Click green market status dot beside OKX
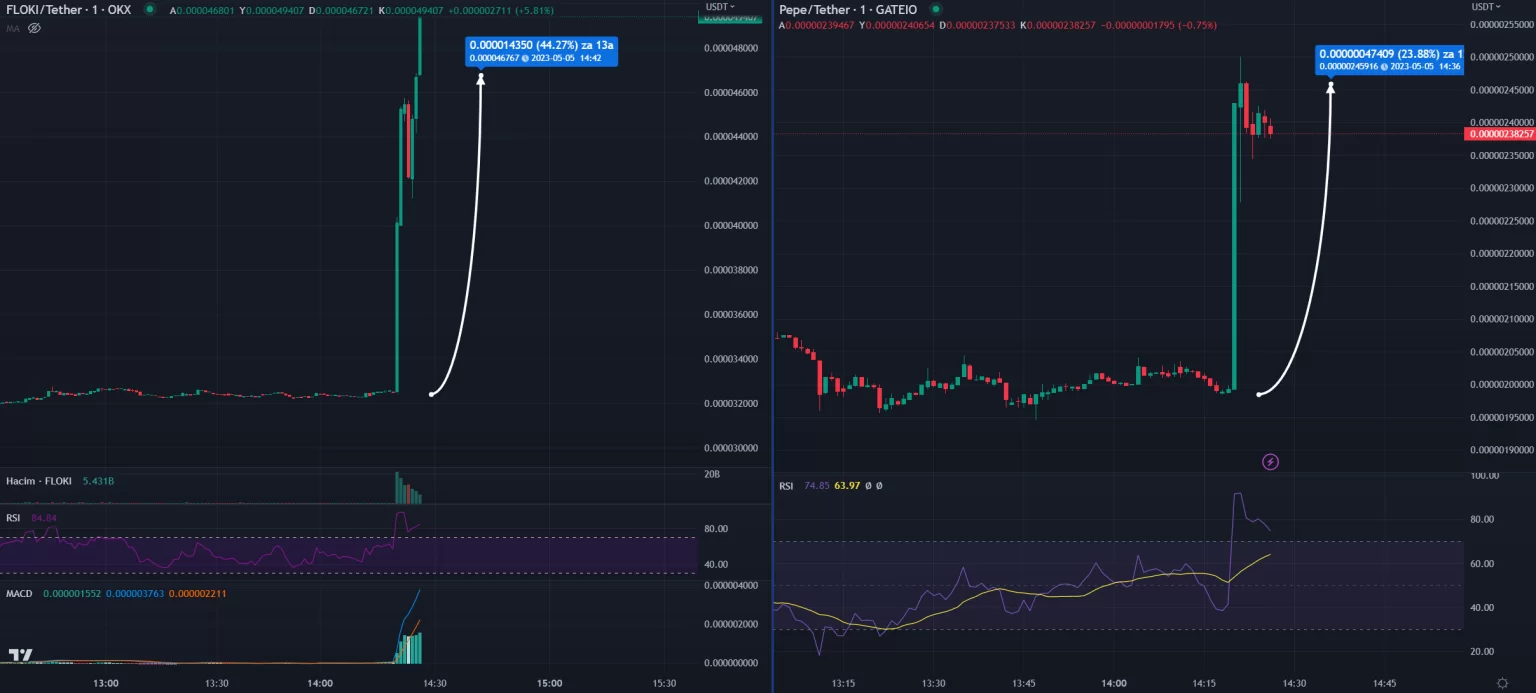This screenshot has width=1536, height=693. (x=150, y=9)
